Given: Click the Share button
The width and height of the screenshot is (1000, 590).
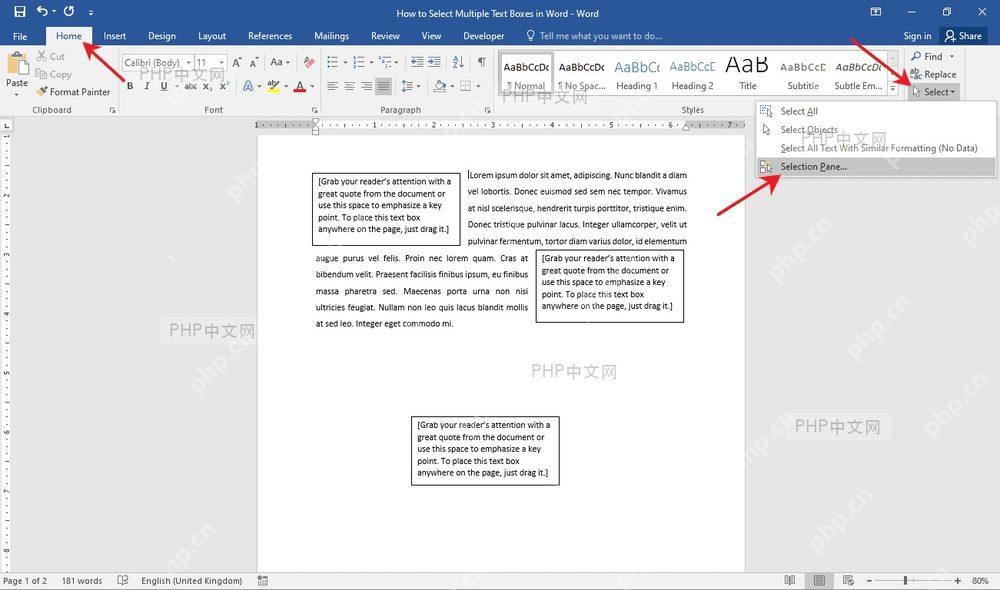Looking at the screenshot, I should coord(963,36).
